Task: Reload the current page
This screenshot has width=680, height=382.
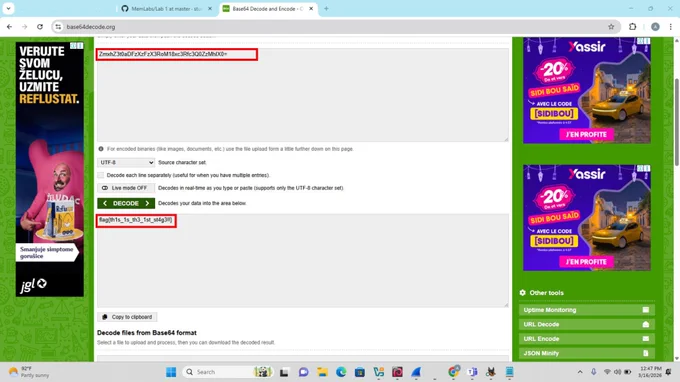Action: point(40,27)
